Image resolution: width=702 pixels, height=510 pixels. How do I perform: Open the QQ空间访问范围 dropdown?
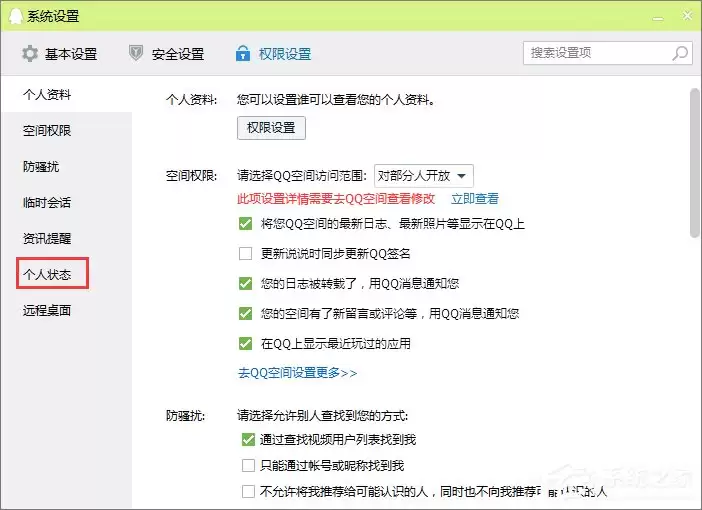tap(424, 176)
